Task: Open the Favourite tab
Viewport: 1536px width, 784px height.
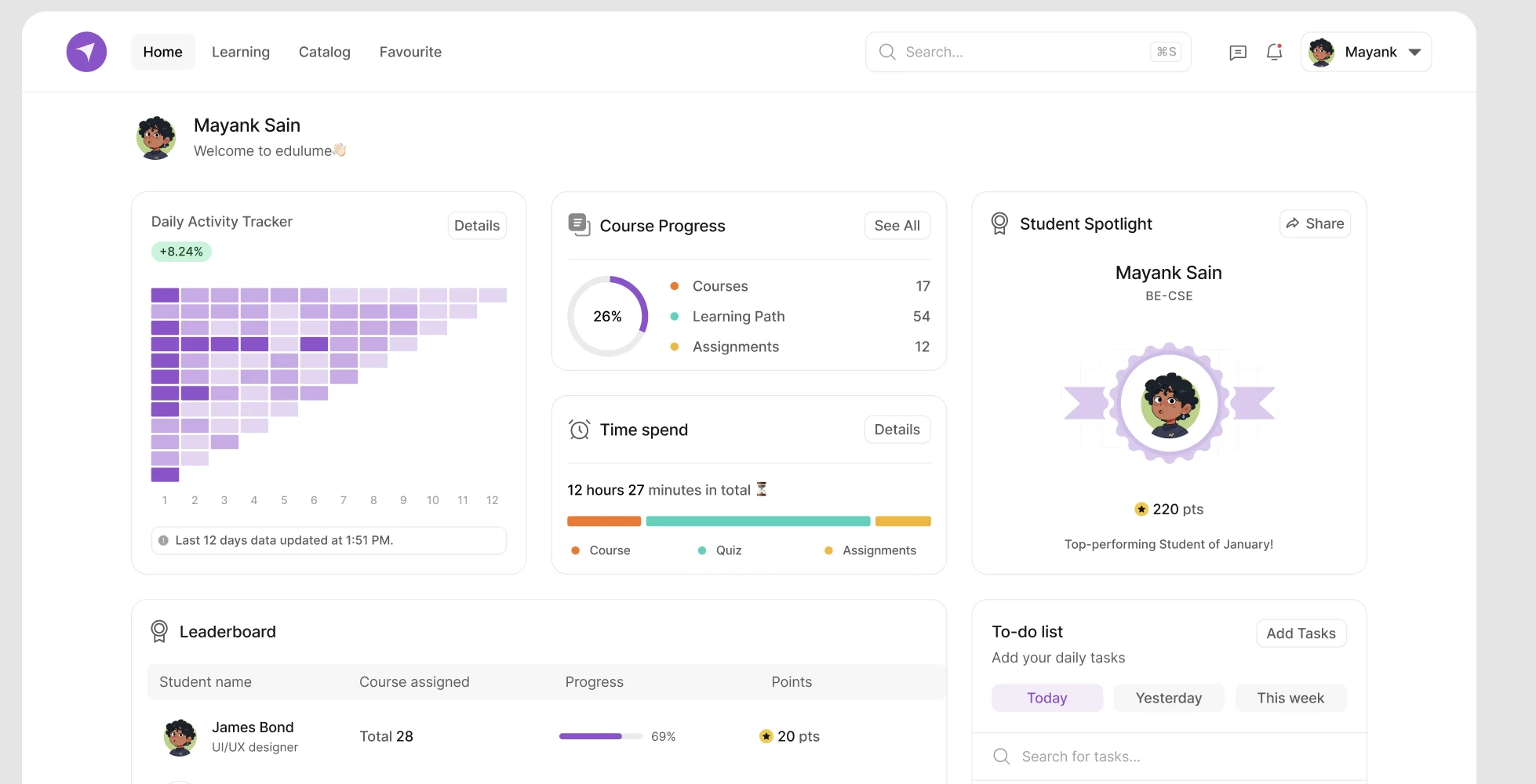Action: pyautogui.click(x=410, y=52)
